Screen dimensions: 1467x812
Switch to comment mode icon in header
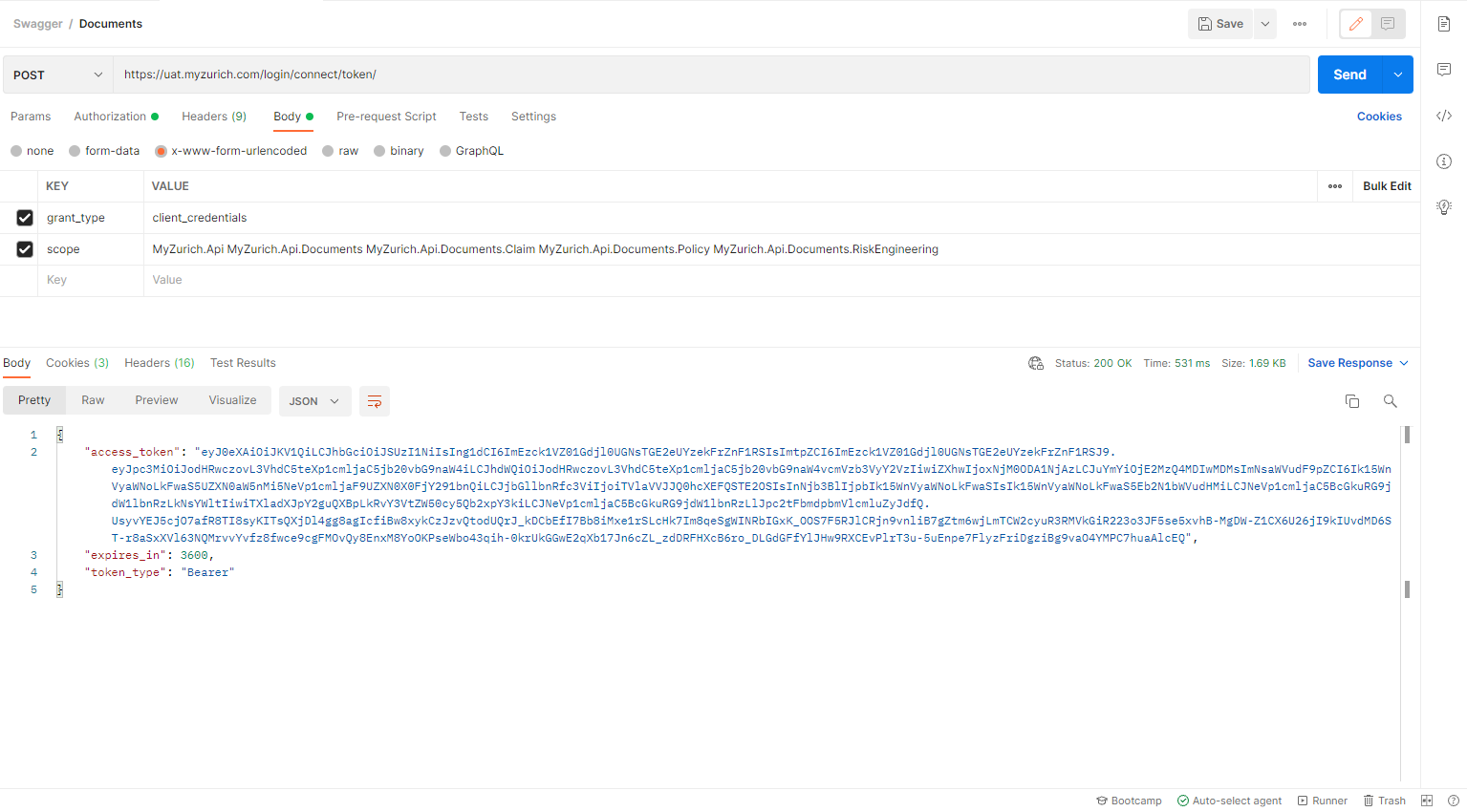1388,24
